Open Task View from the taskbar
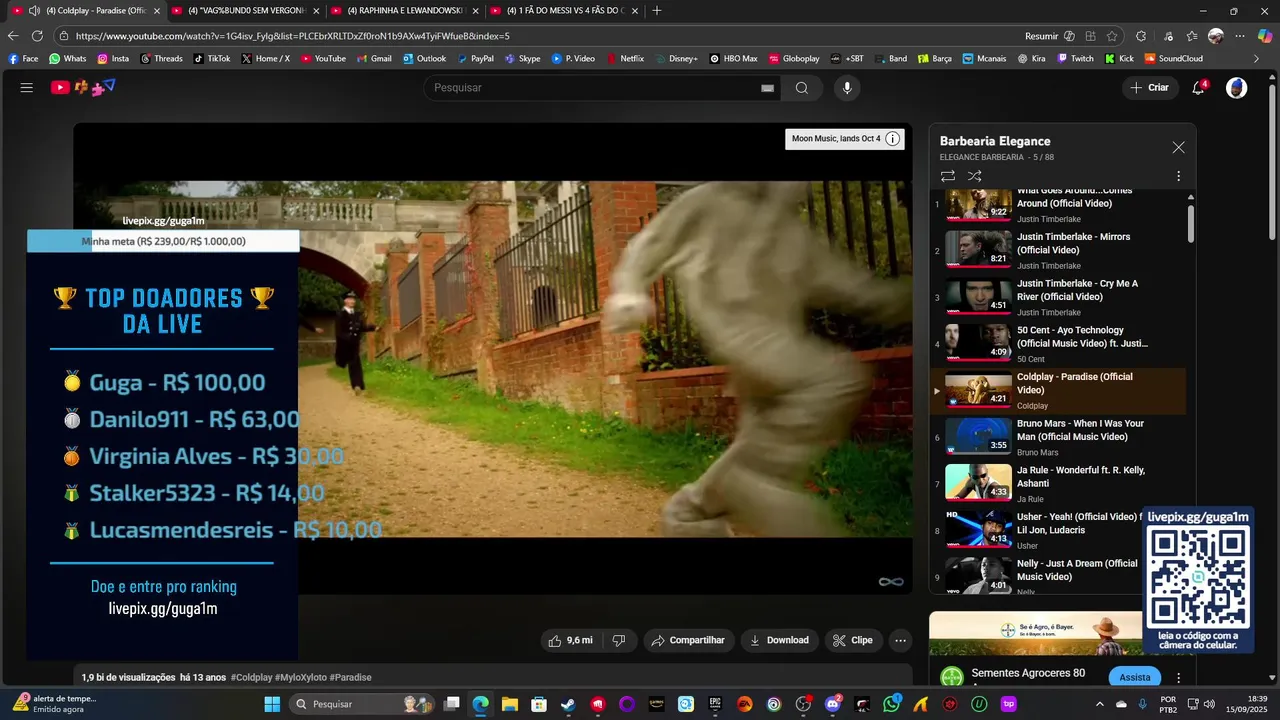This screenshot has width=1280, height=720. click(452, 704)
